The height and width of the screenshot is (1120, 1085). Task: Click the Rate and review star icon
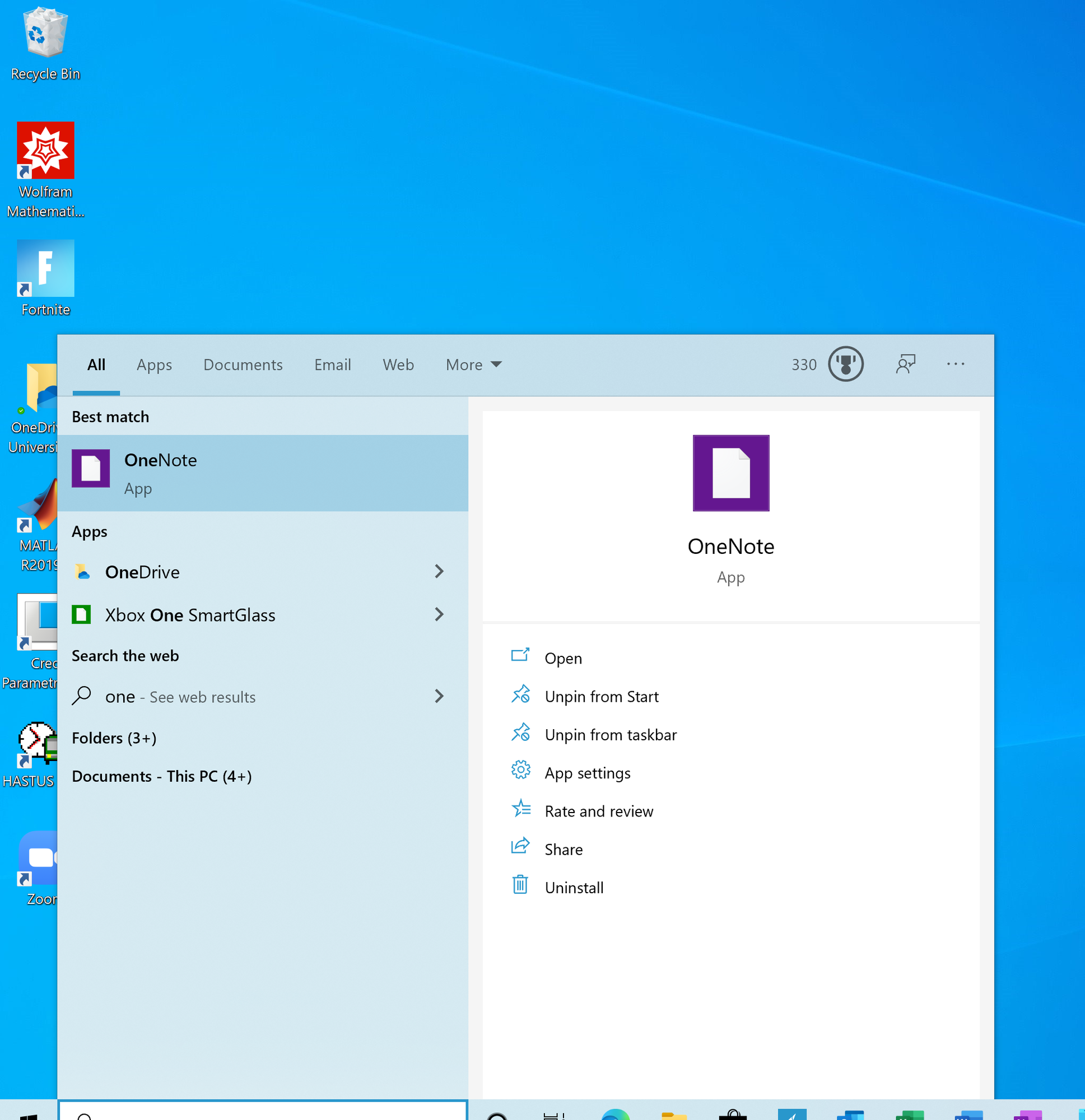(x=521, y=808)
